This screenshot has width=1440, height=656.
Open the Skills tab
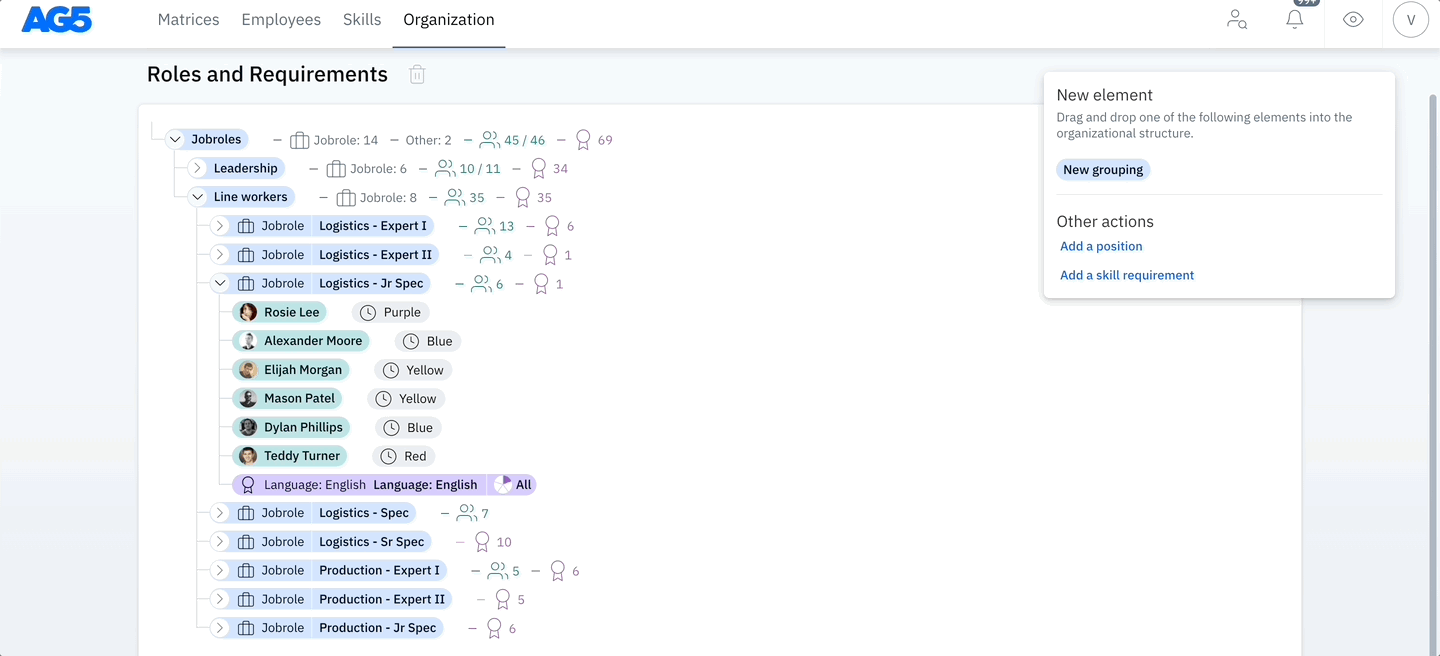pos(362,20)
